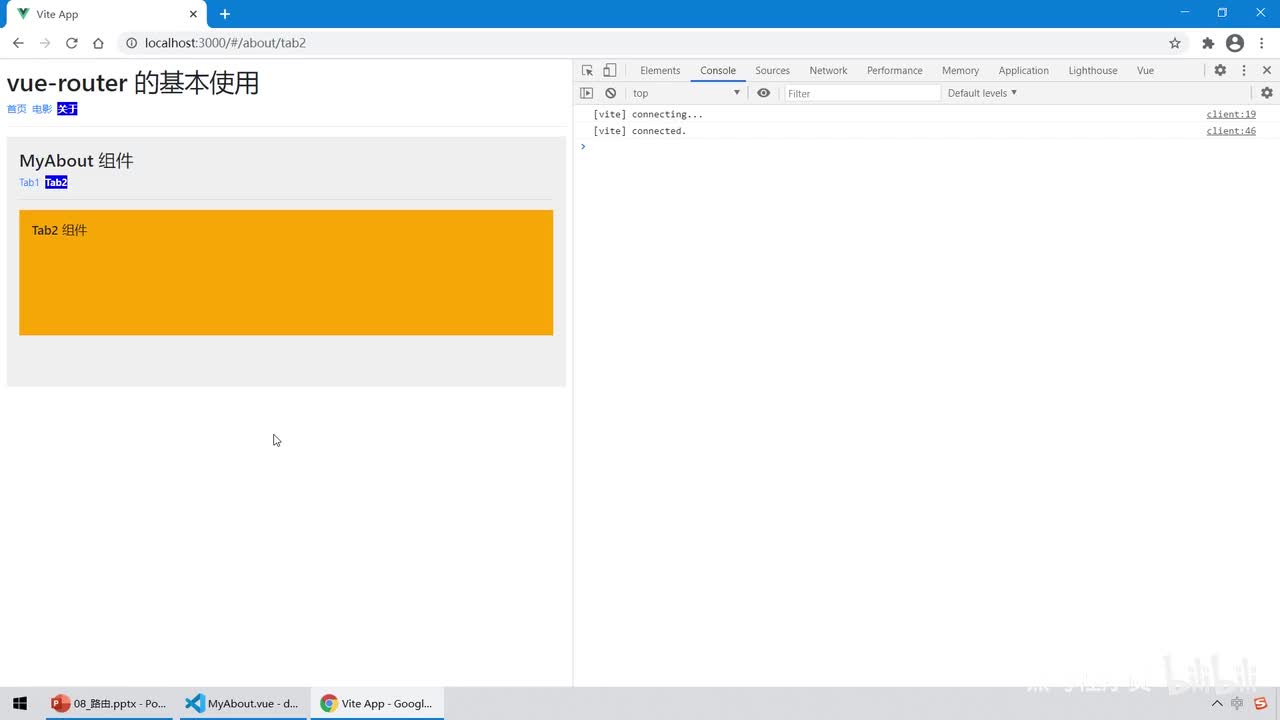Open the Network tab

click(x=828, y=70)
